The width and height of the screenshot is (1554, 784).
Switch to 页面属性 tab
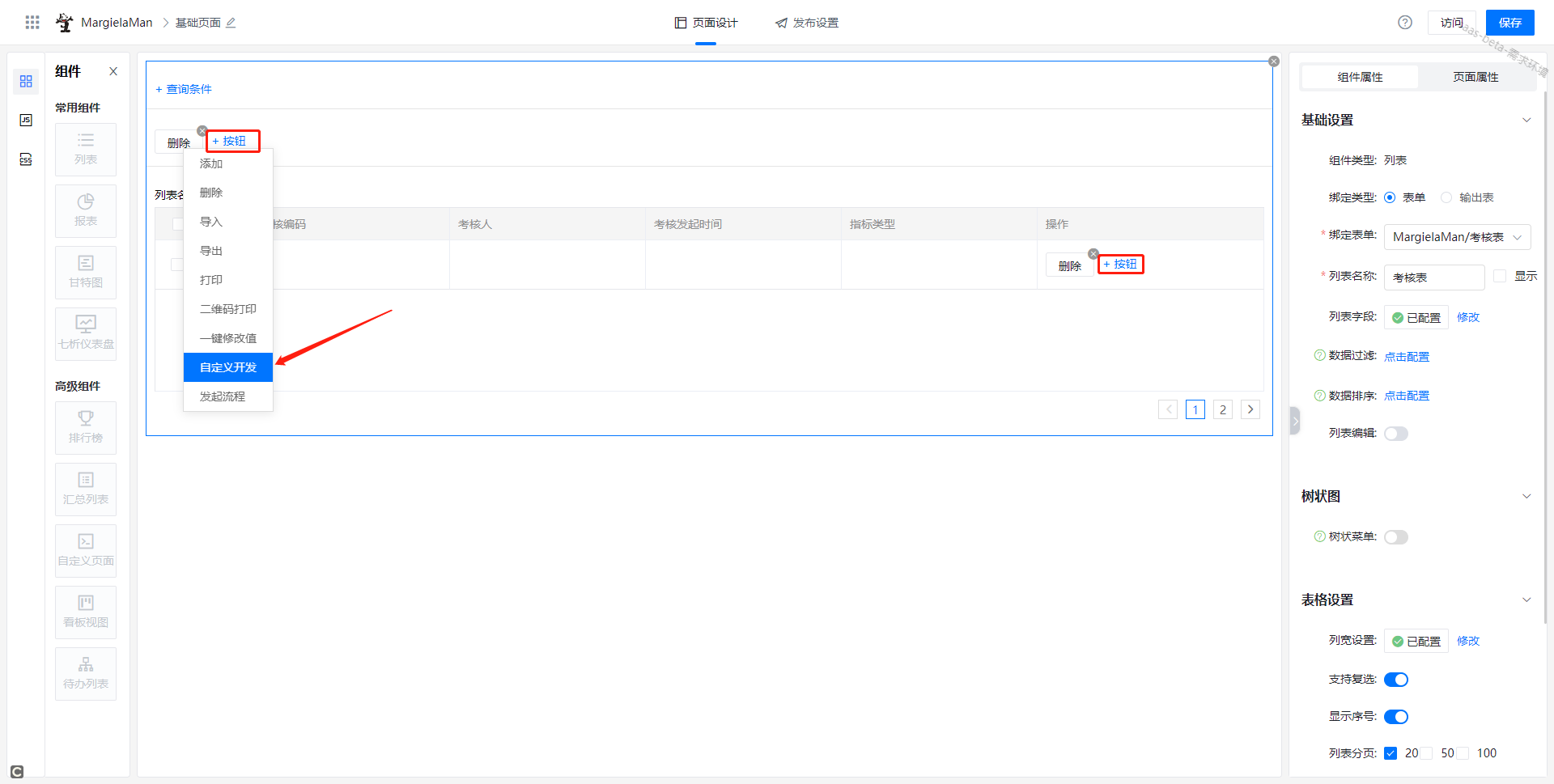point(1475,77)
